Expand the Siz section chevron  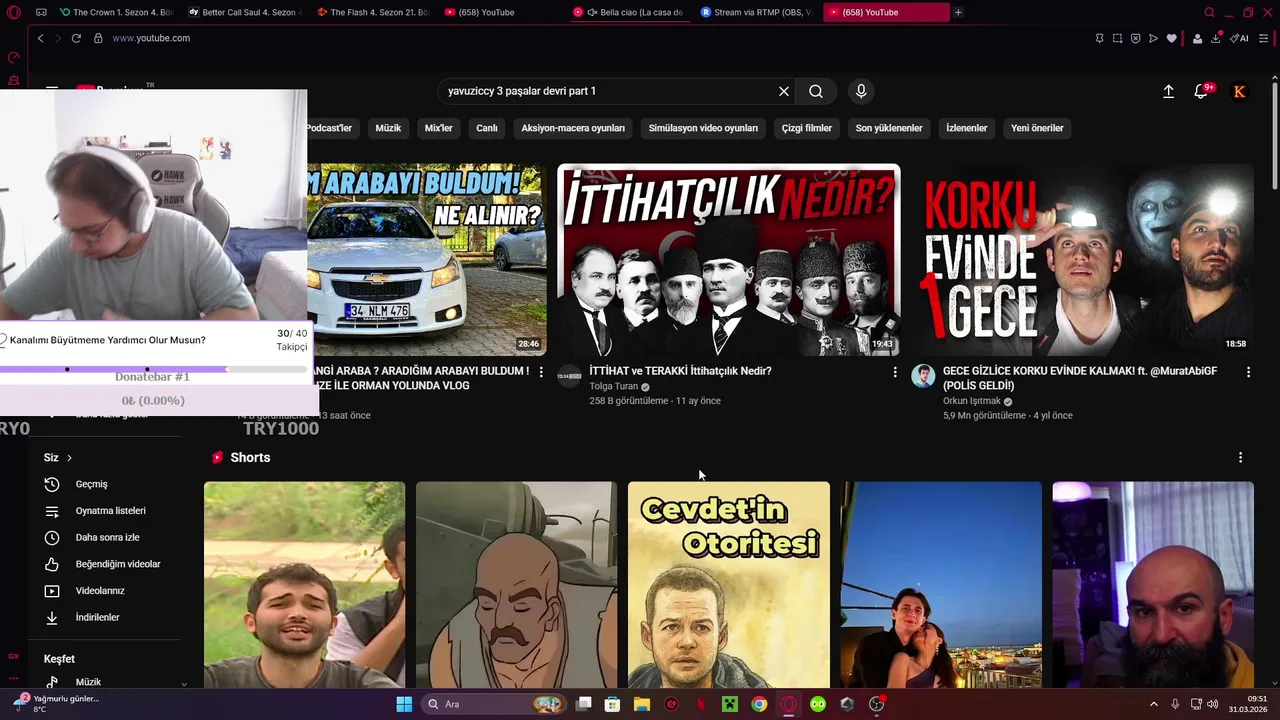69,457
